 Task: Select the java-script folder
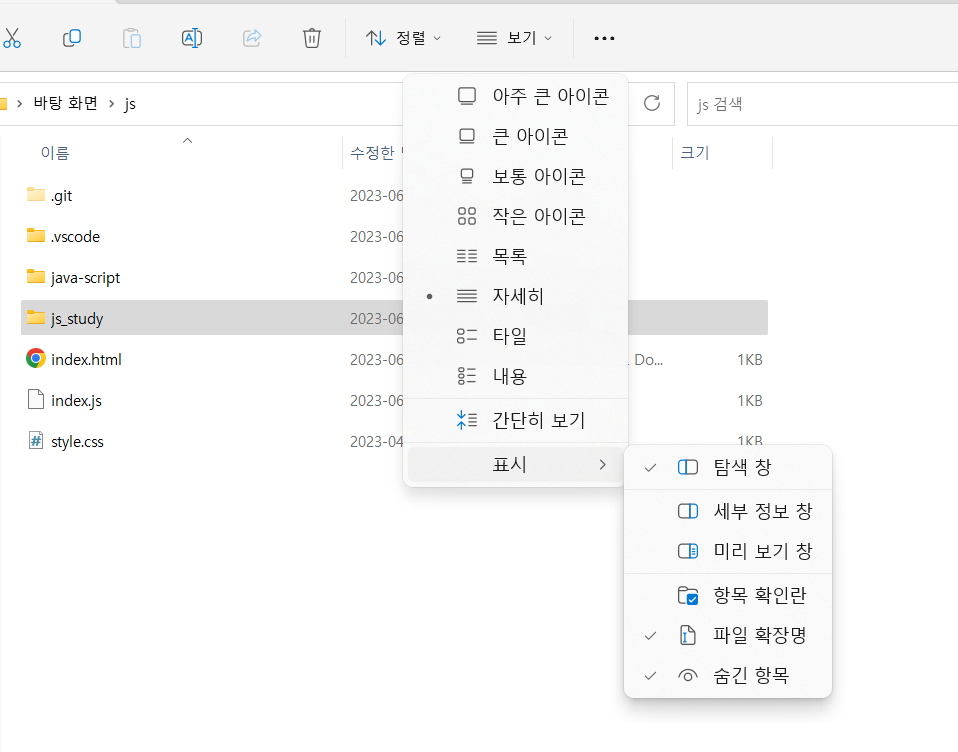86,277
